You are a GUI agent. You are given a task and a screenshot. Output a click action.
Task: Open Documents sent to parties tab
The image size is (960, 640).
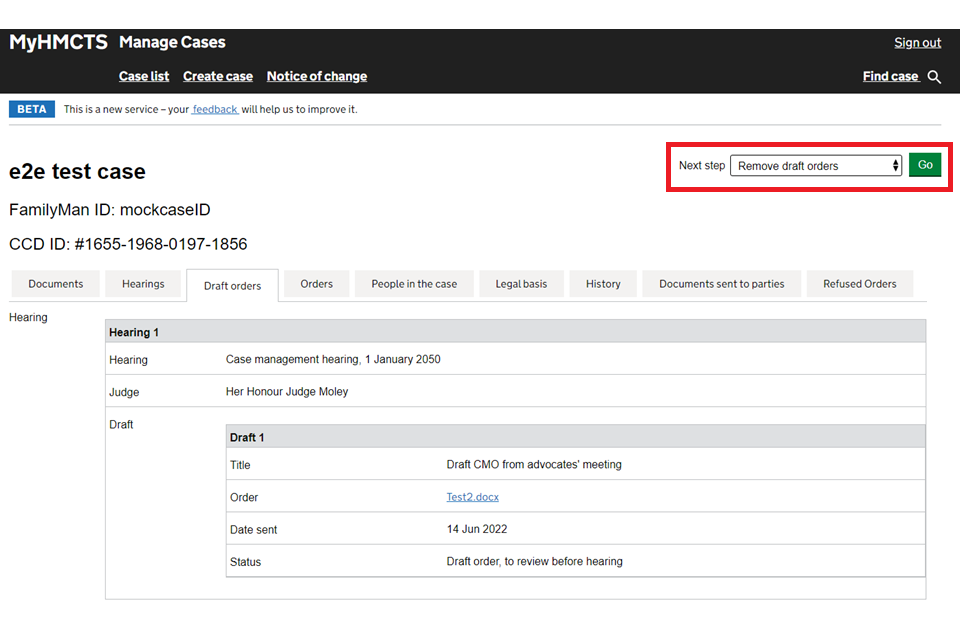[x=721, y=284]
